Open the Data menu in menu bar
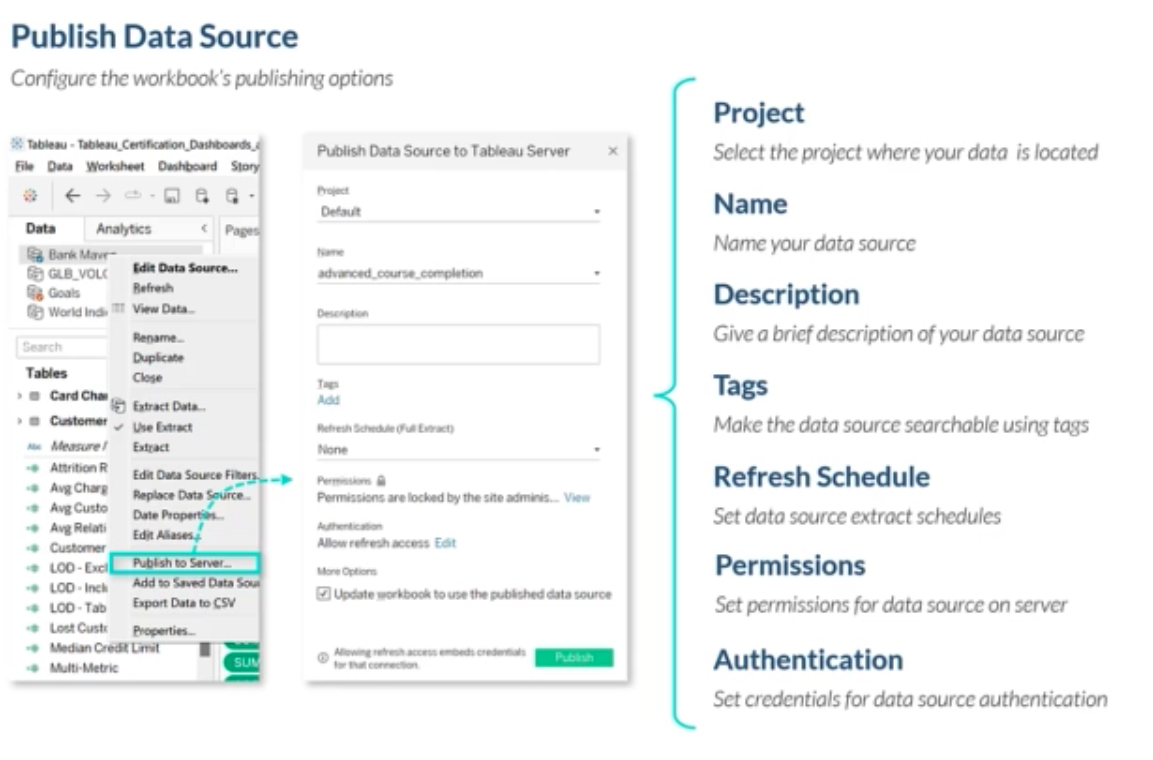The image size is (1153, 760). pos(60,166)
